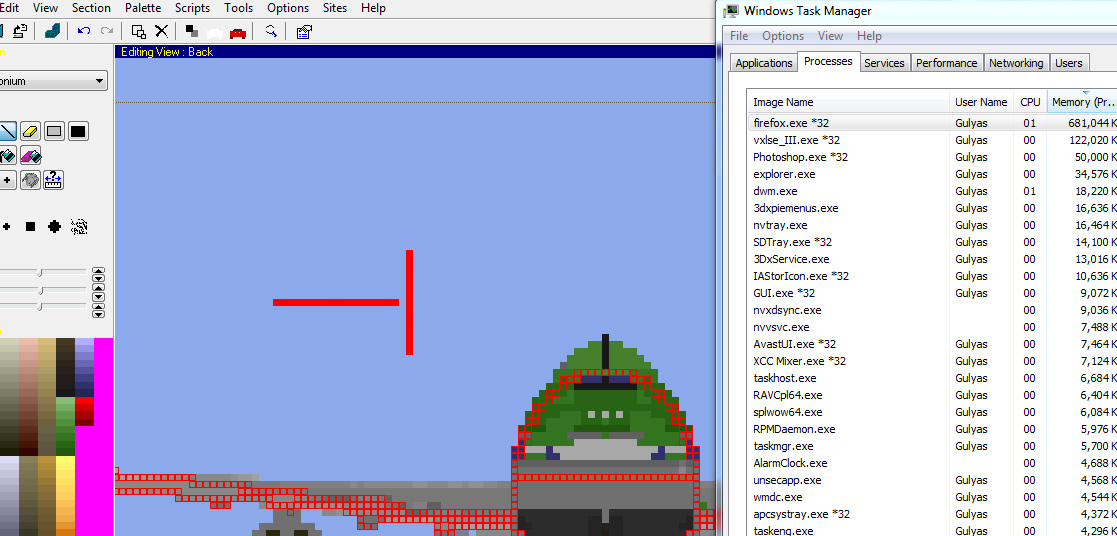Select the measure ruler tool
This screenshot has width=1117, height=536.
click(x=53, y=180)
